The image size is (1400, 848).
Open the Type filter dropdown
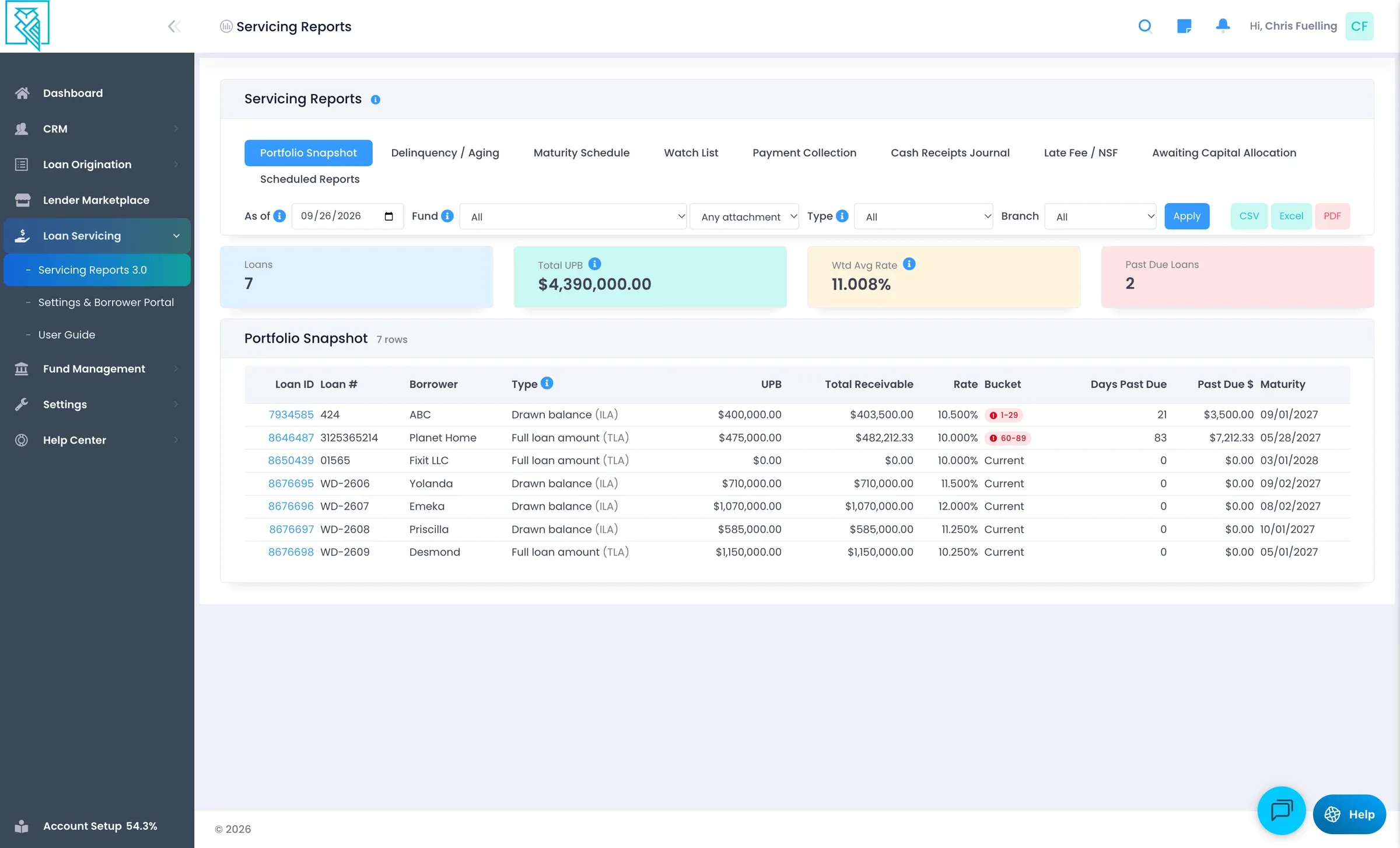point(923,217)
